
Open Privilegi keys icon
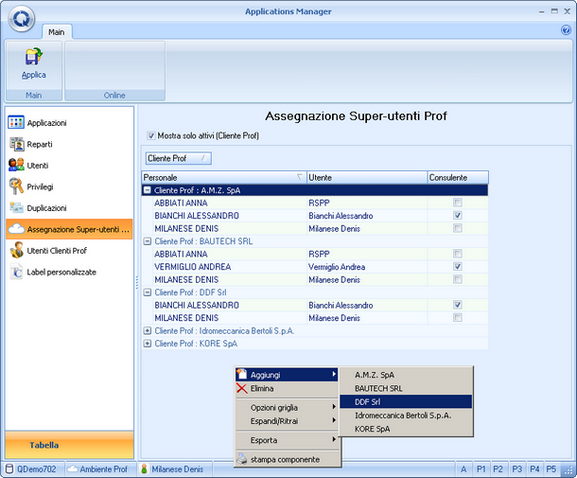tap(16, 186)
